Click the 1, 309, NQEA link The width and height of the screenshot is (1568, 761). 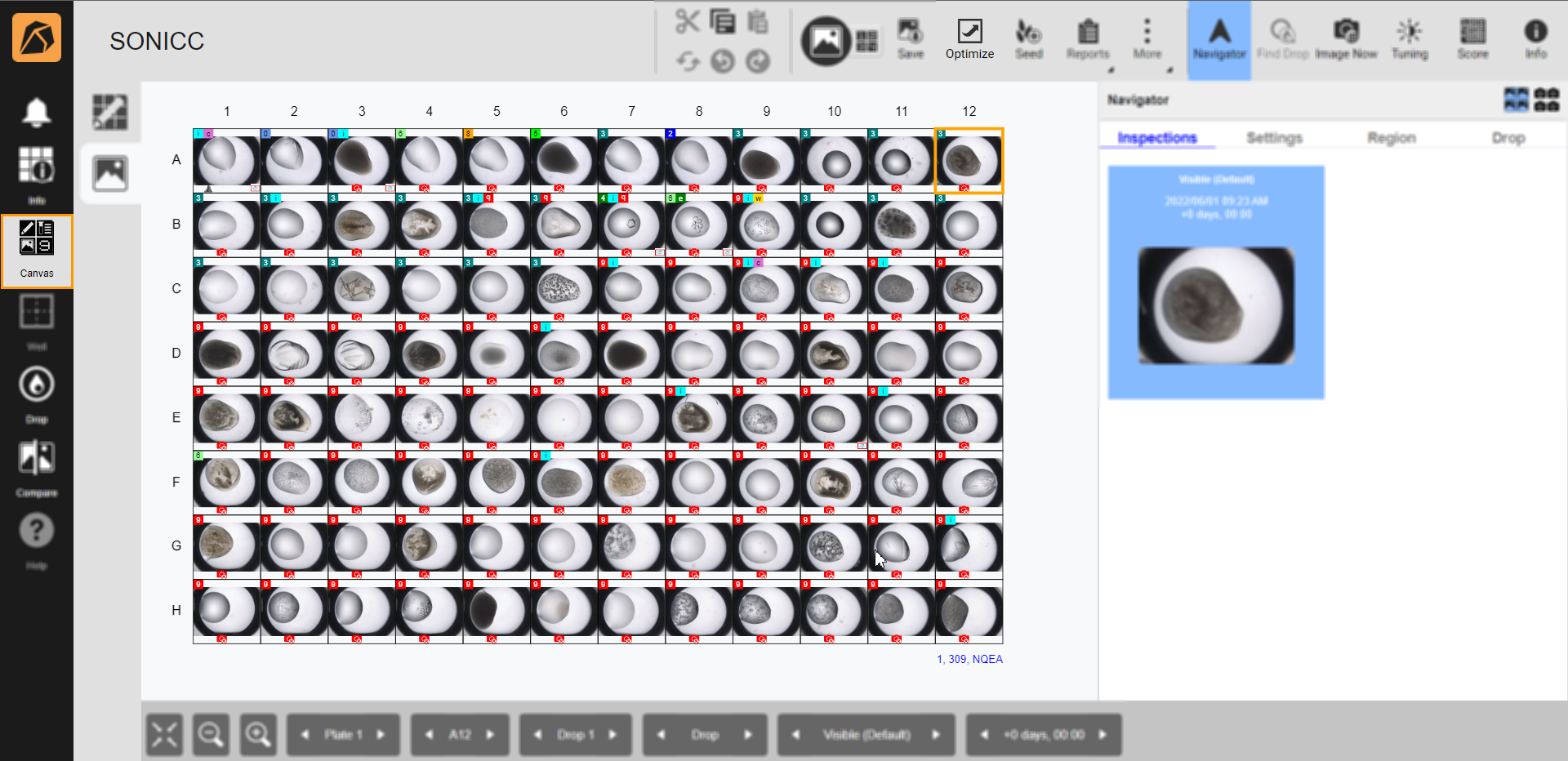pos(969,659)
